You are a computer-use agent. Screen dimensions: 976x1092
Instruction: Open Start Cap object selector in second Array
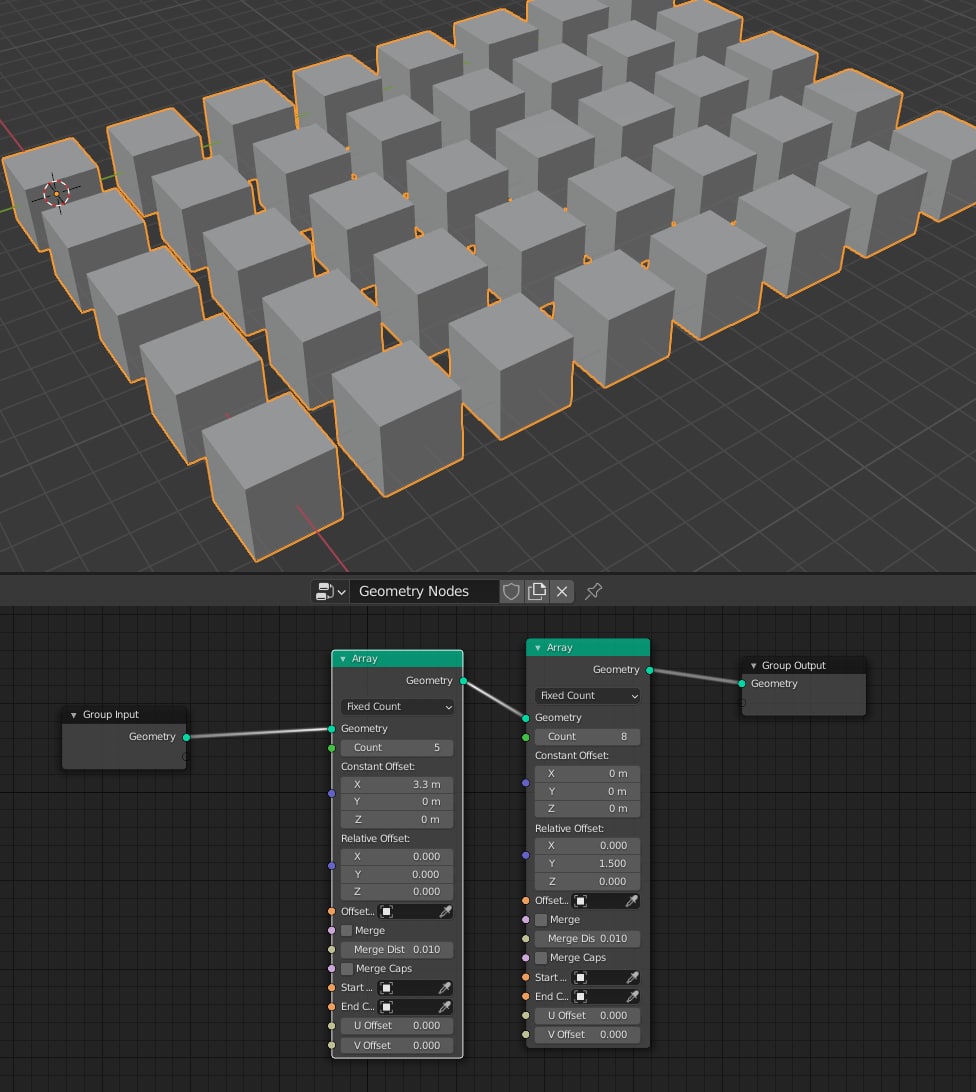point(598,977)
